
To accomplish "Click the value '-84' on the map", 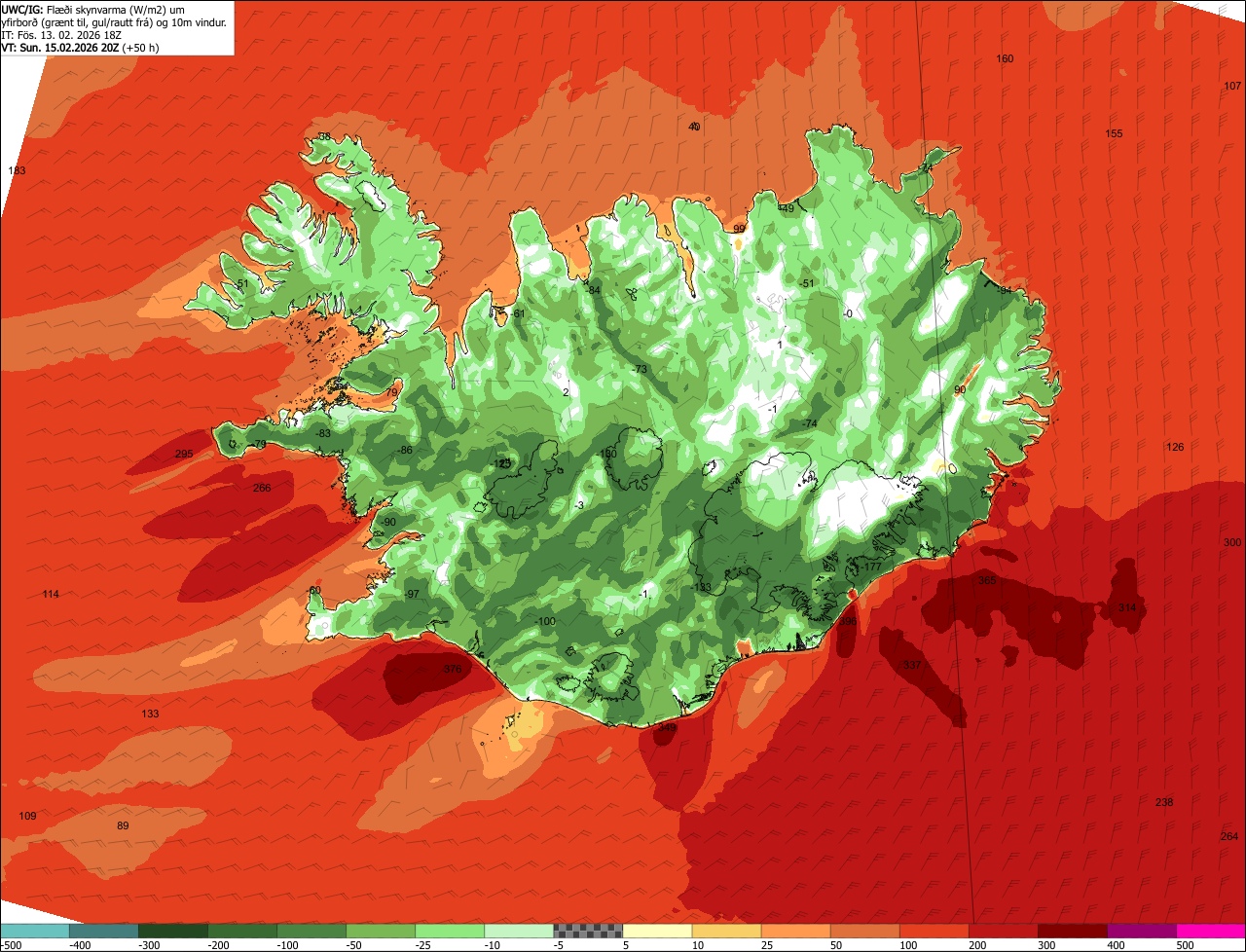I will click(592, 290).
